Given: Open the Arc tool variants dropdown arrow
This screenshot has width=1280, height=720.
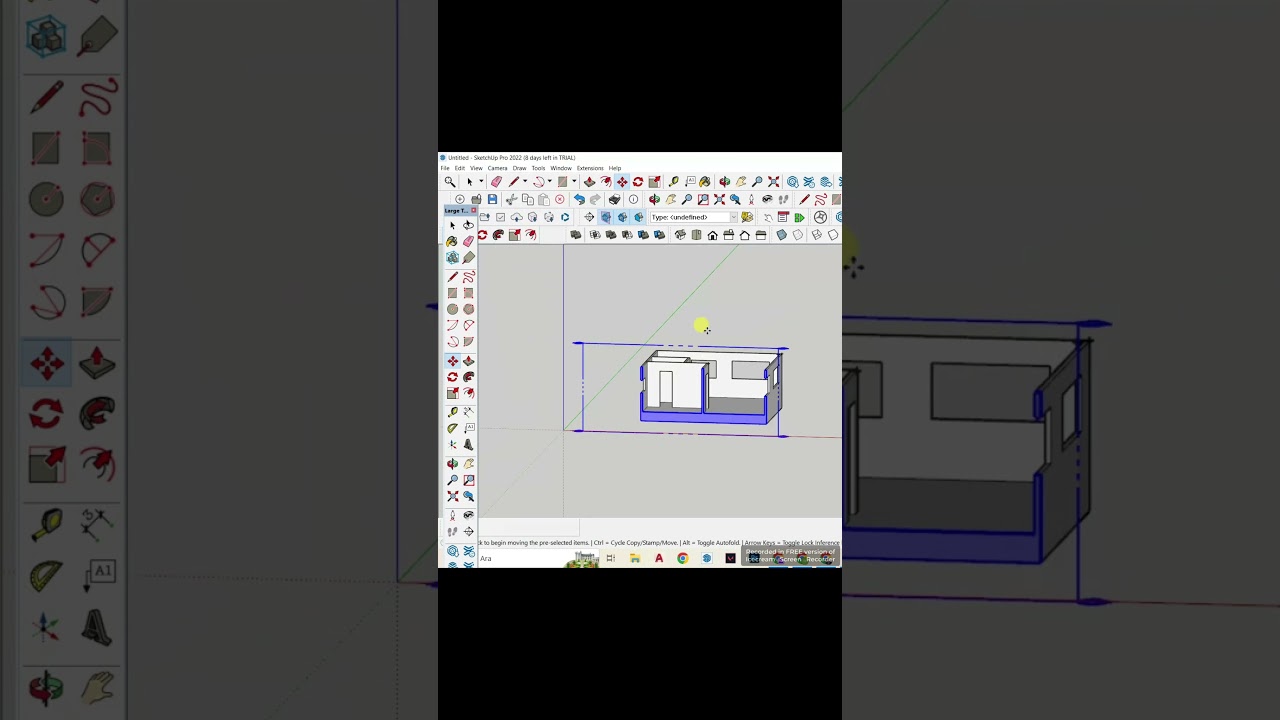Looking at the screenshot, I should pyautogui.click(x=549, y=182).
